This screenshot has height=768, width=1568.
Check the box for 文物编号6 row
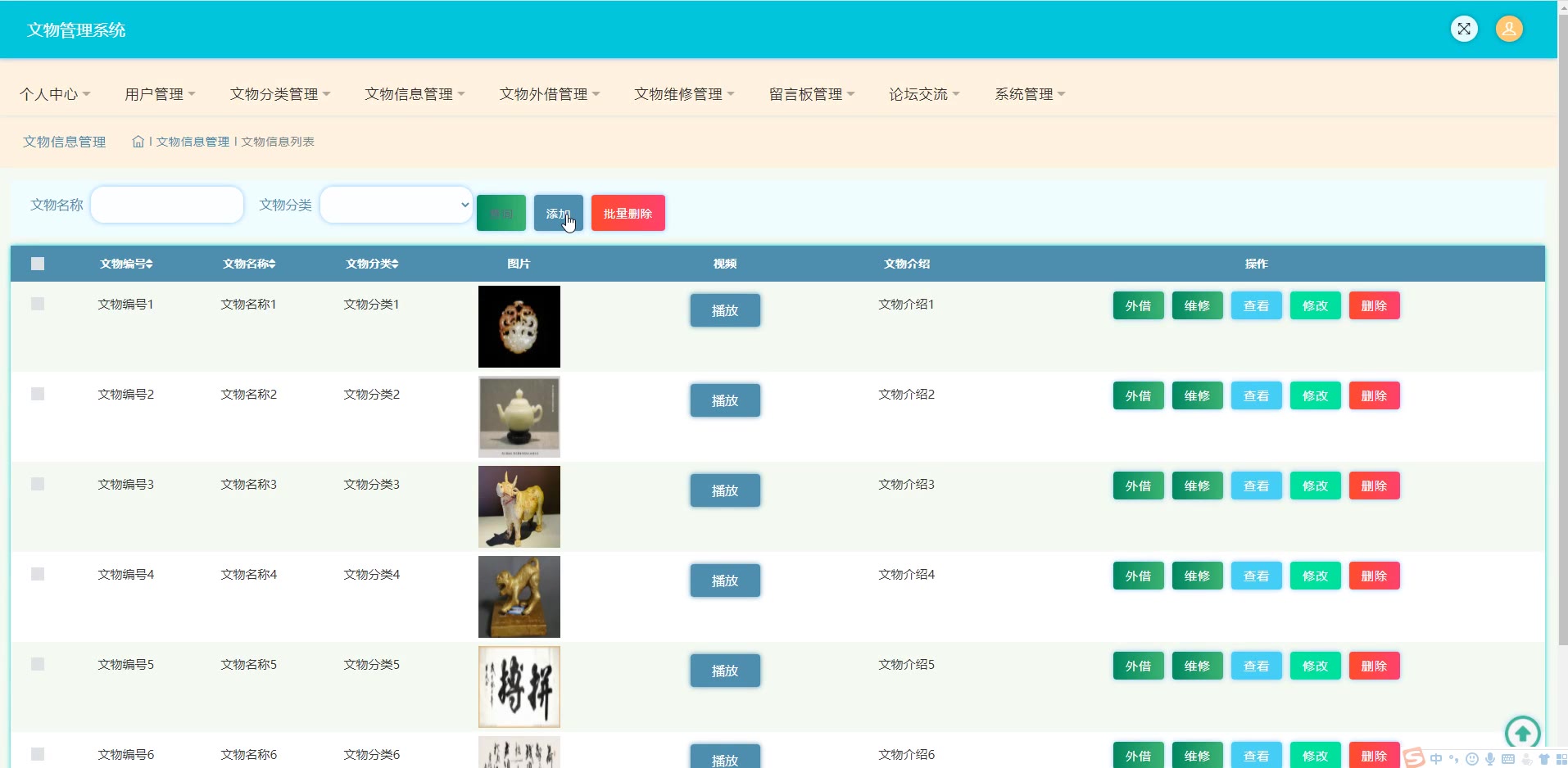click(x=38, y=754)
